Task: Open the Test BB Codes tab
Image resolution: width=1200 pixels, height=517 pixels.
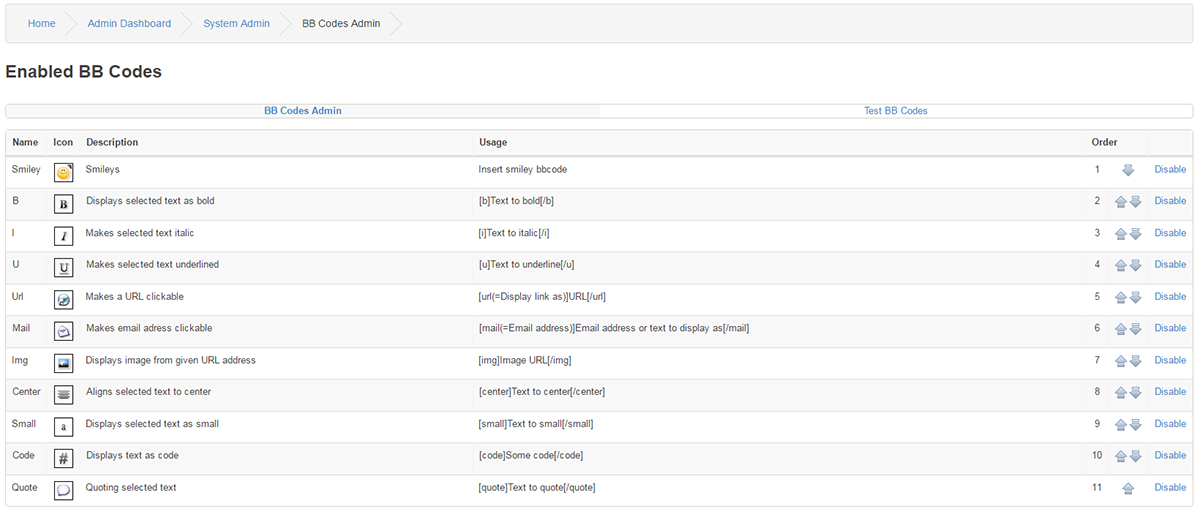Action: [896, 111]
